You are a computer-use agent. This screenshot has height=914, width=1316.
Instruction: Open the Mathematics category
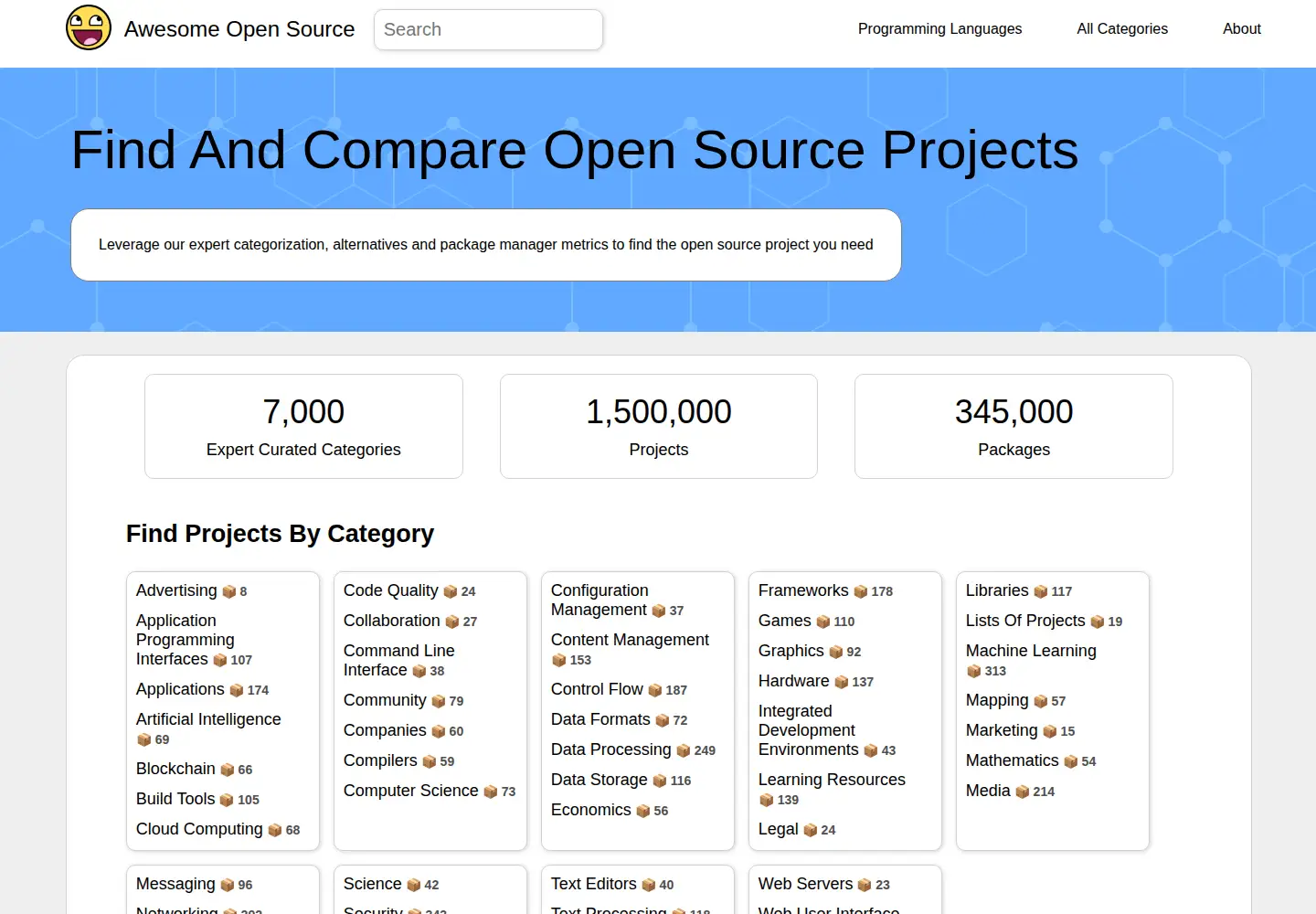point(1012,760)
